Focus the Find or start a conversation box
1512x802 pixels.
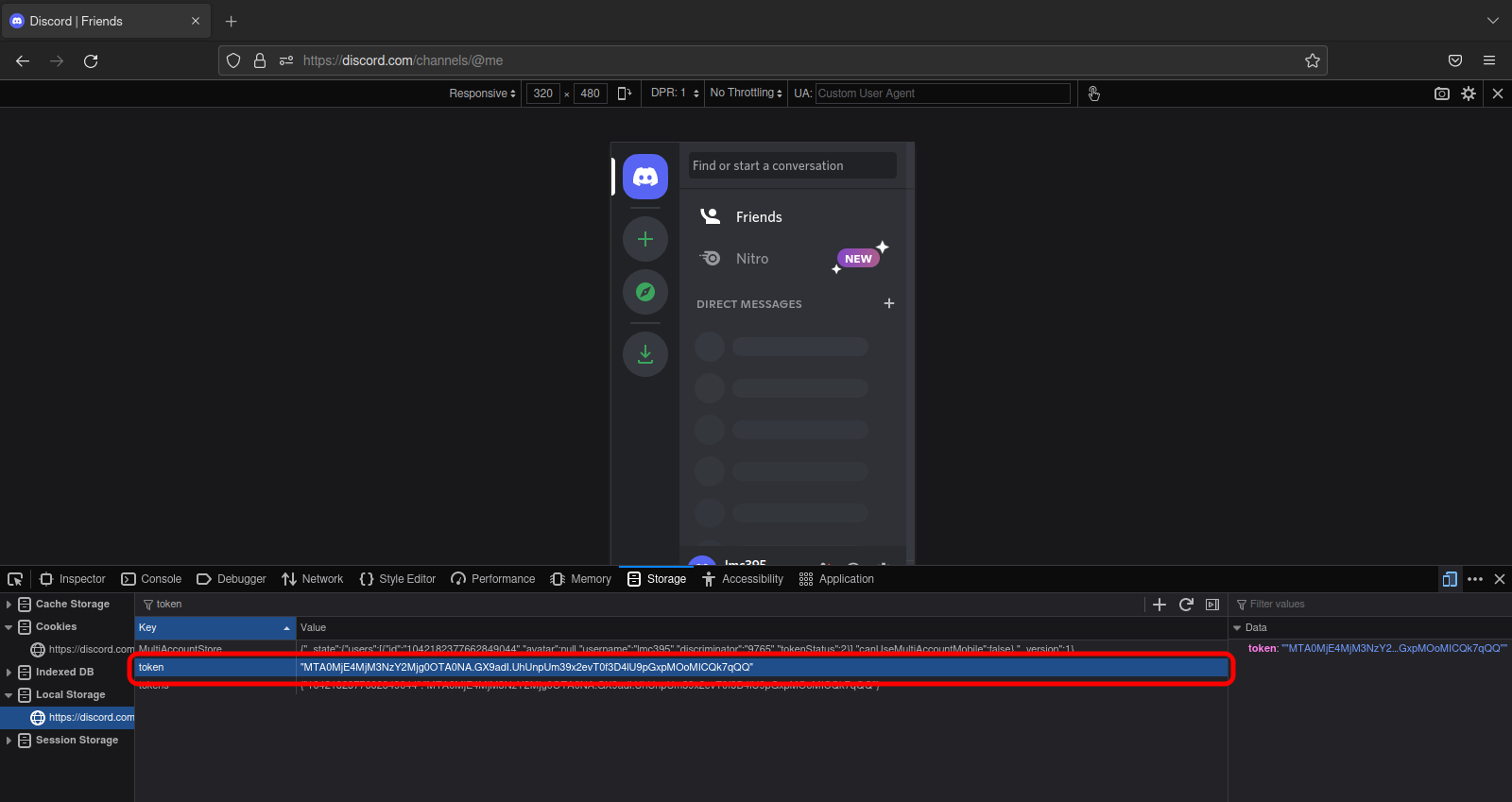792,165
